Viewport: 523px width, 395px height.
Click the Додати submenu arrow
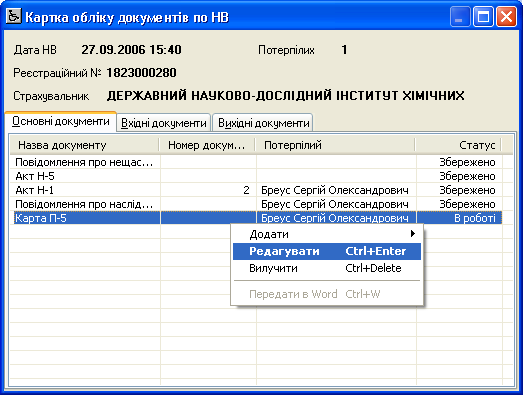[413, 234]
